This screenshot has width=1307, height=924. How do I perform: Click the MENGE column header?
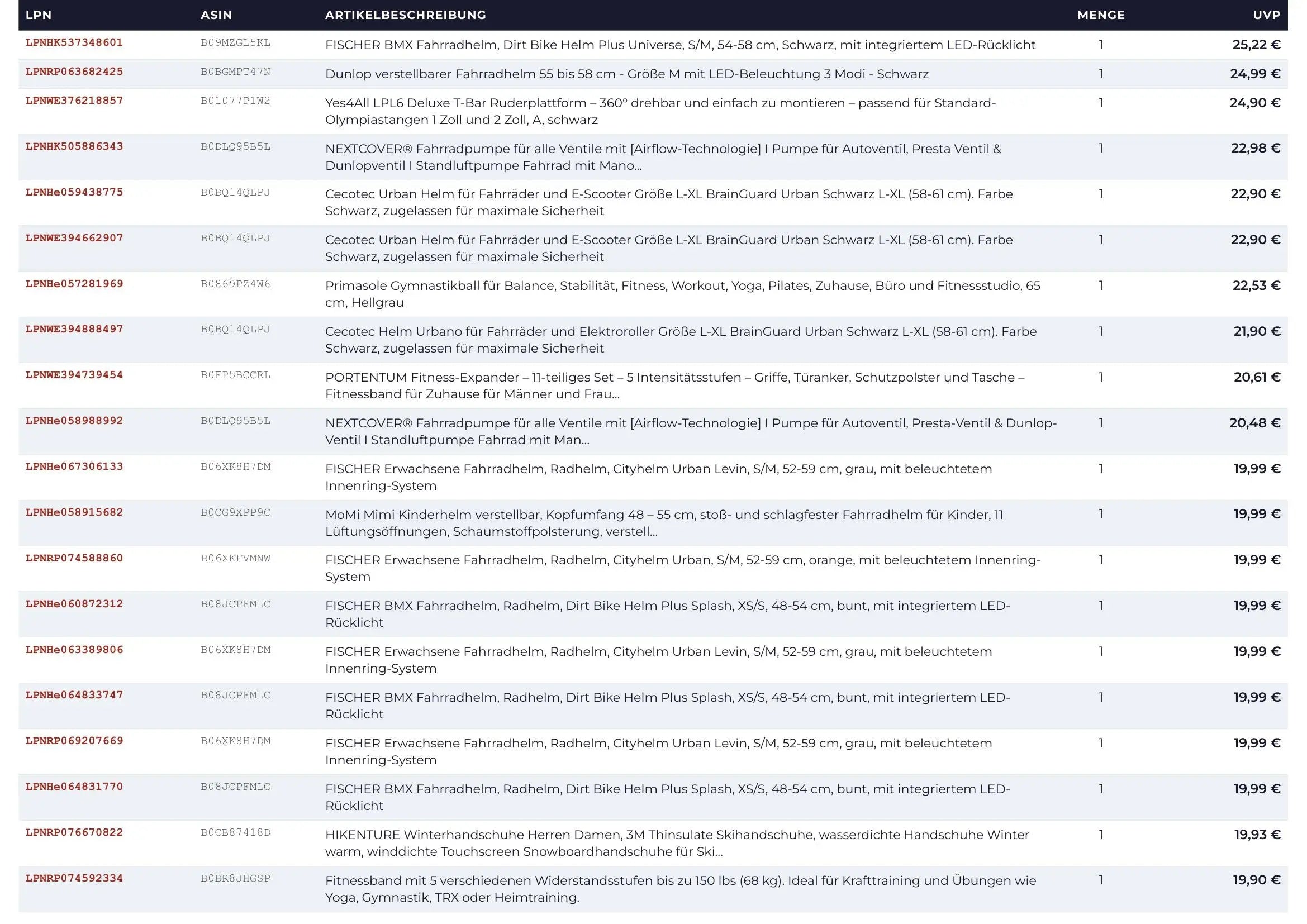click(x=1101, y=15)
